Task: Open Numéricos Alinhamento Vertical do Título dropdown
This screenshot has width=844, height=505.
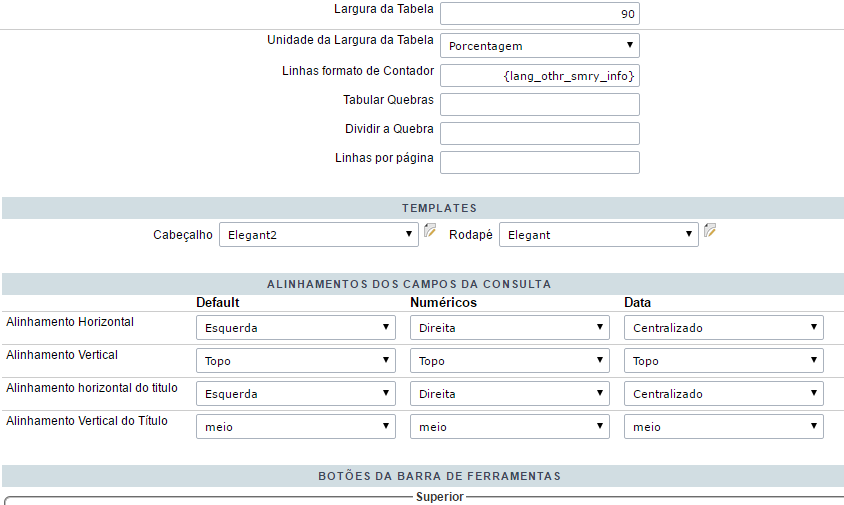Action: pos(510,427)
